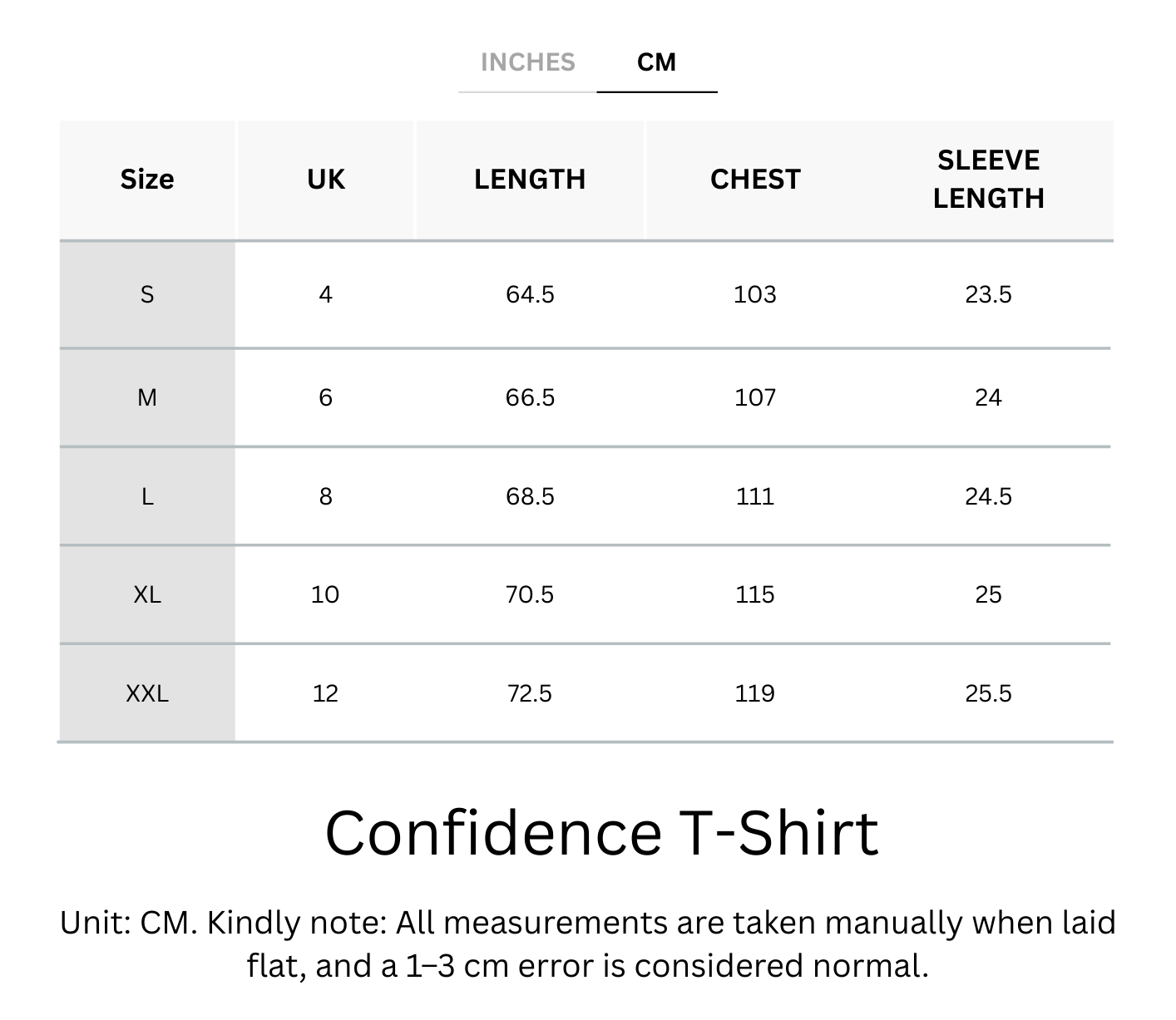The height and width of the screenshot is (1020, 1176).
Task: Click the 24.5 sleeve length for L
Action: 988,496
